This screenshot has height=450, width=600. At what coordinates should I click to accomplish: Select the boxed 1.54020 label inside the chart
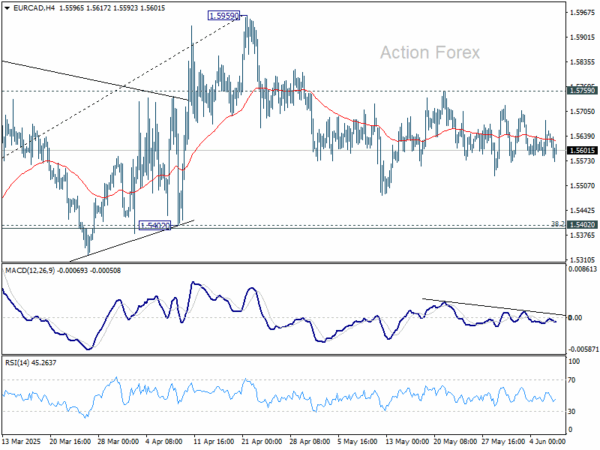tap(154, 225)
